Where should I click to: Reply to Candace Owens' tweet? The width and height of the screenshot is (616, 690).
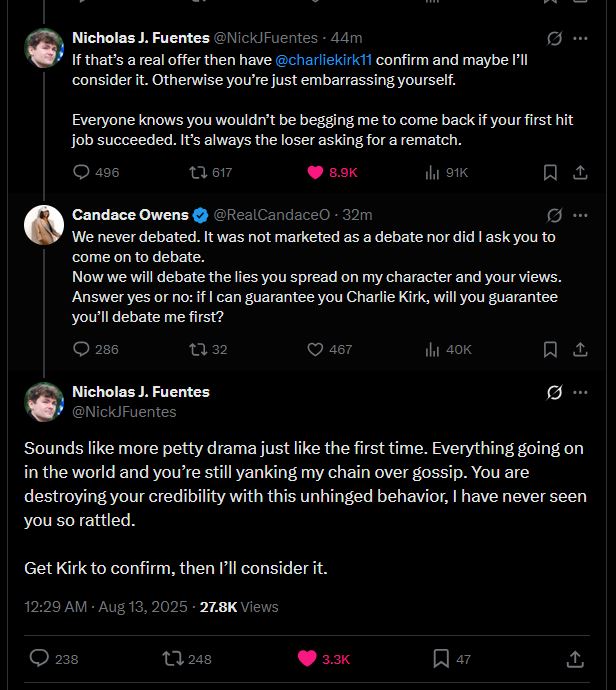83,349
